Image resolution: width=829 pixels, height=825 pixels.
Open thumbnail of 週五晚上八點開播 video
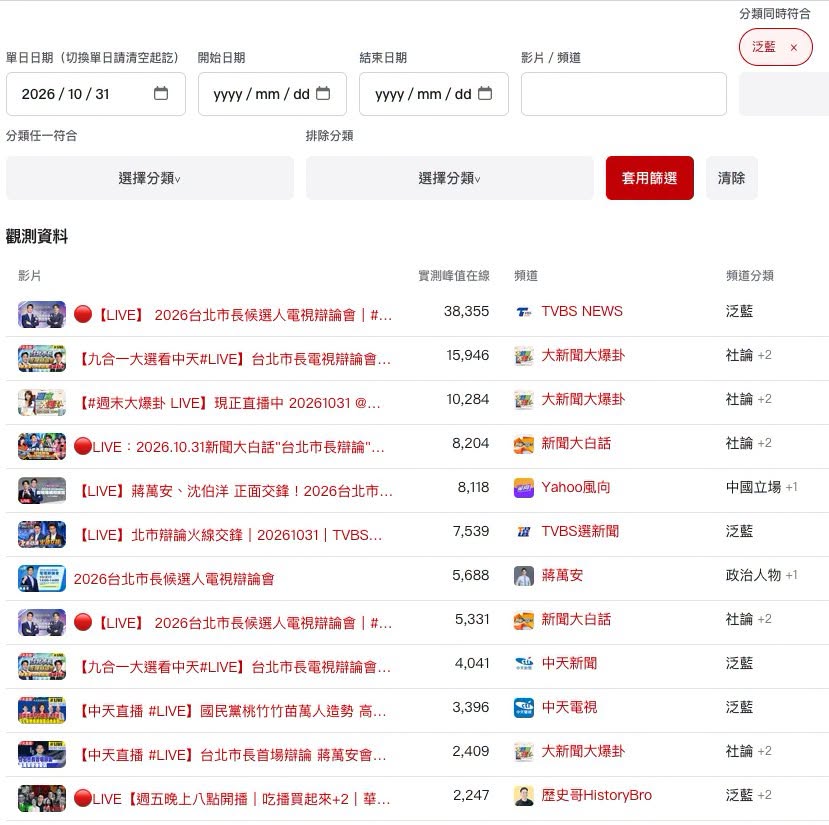[42, 798]
